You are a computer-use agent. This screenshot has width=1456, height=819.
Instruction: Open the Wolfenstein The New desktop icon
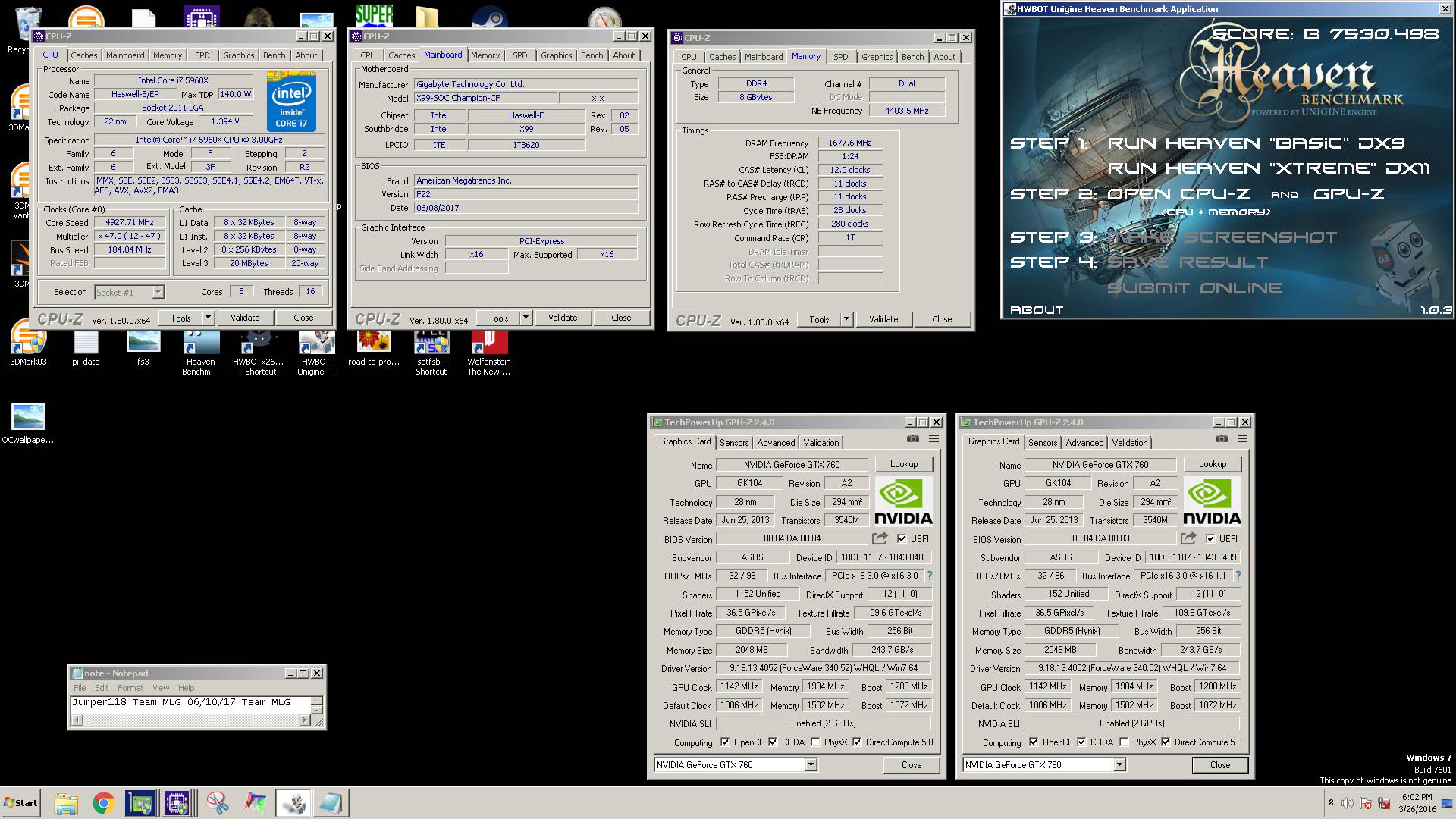click(x=489, y=352)
